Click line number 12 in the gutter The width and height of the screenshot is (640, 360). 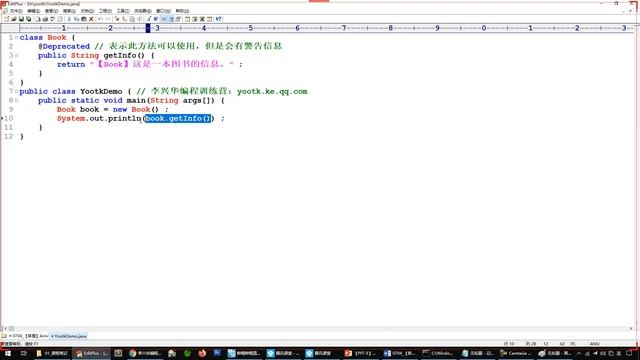(x=9, y=136)
